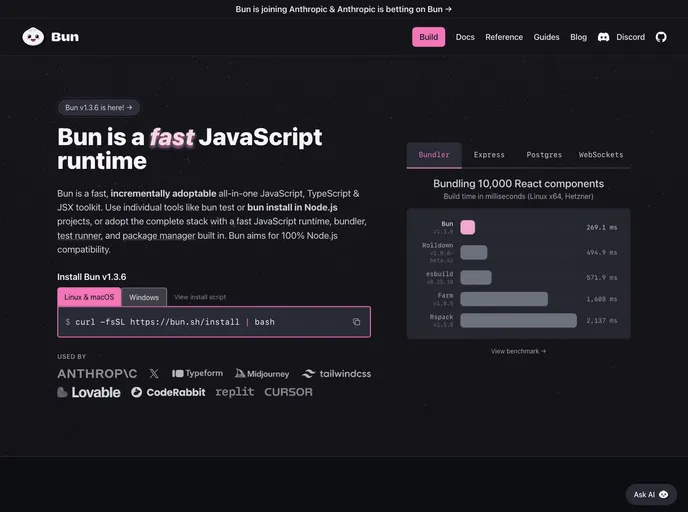Open the View benchmark link
Image resolution: width=688 pixels, height=512 pixels.
(518, 351)
